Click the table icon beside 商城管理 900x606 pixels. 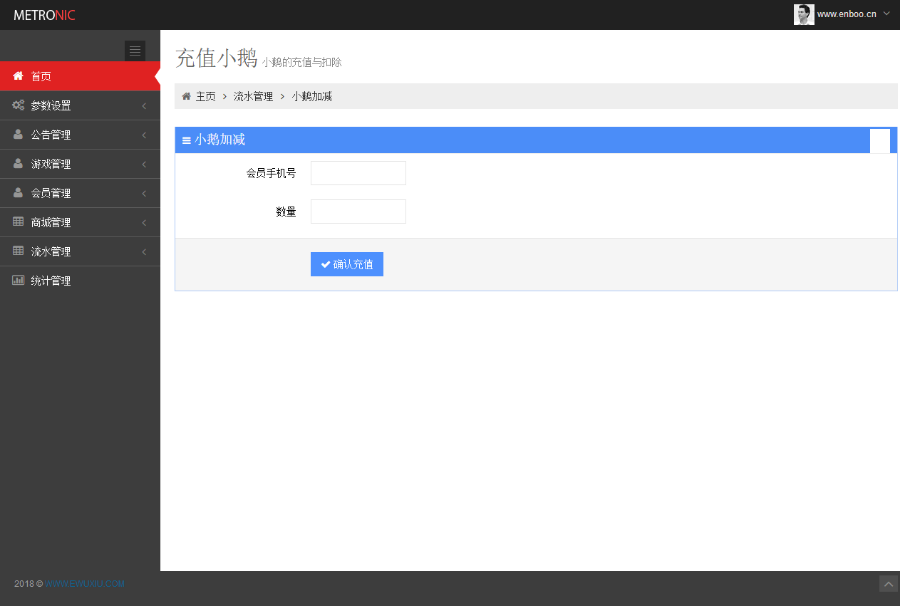18,222
